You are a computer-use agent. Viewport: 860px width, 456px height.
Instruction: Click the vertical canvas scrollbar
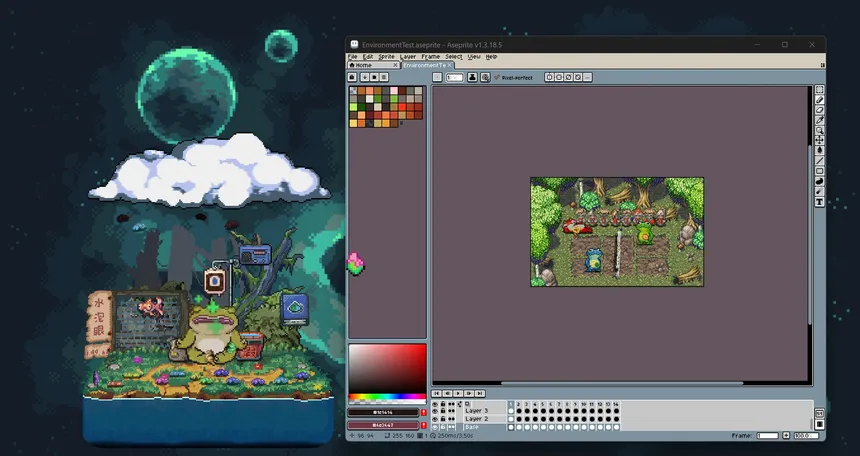click(810, 233)
